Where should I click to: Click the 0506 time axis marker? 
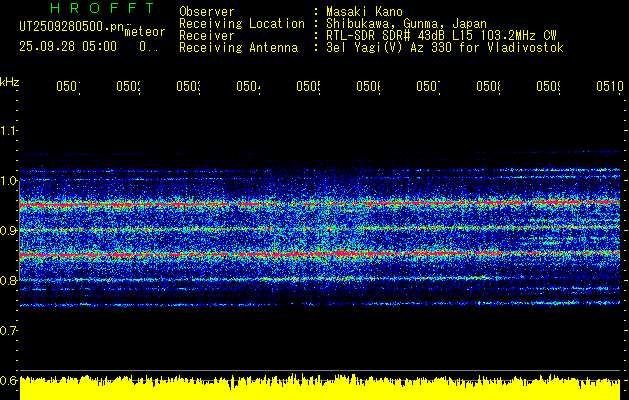[369, 86]
